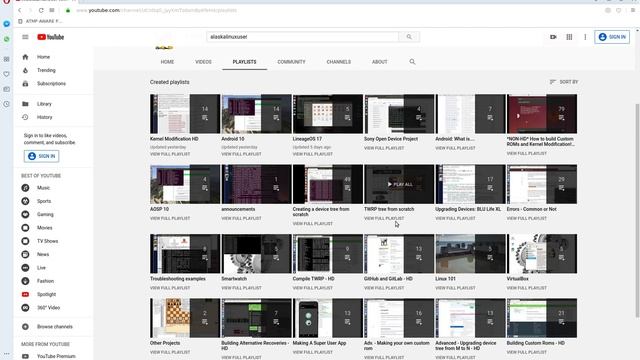Click the Troubleshooting examples title
640x360 pixels.
tap(178, 279)
